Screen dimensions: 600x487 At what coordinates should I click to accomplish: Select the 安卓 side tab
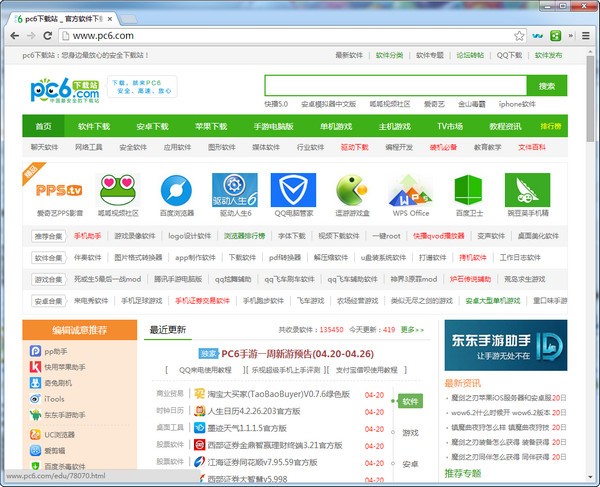[410, 464]
